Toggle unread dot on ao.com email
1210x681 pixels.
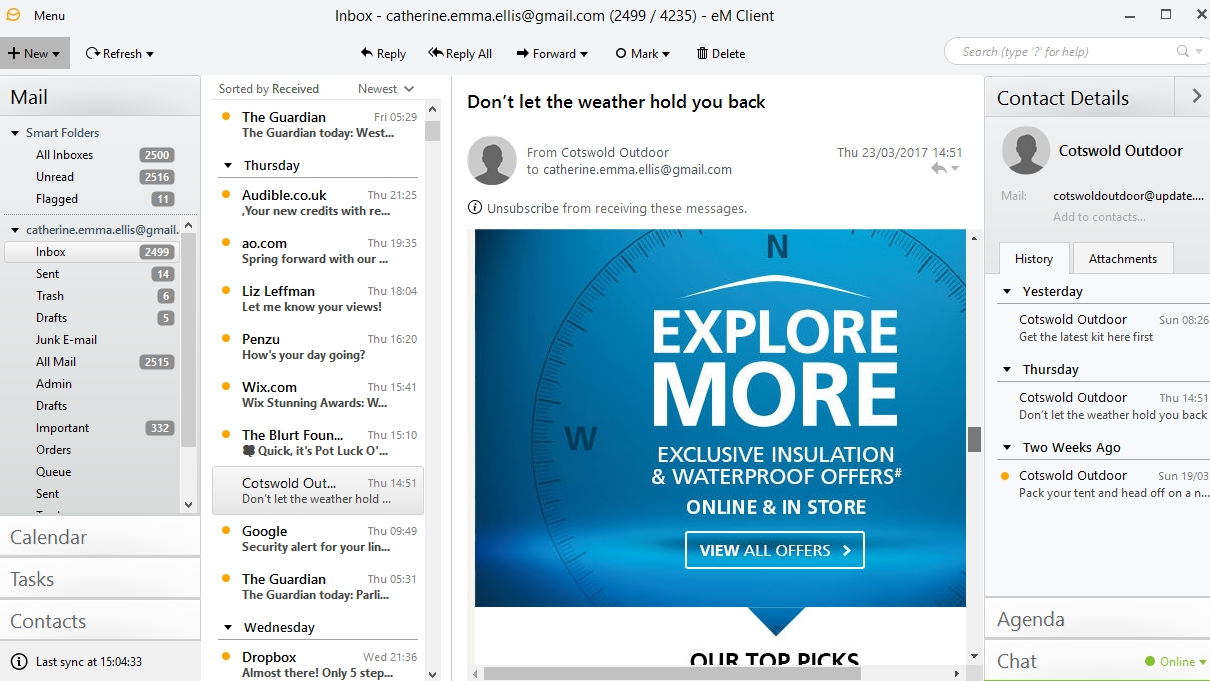pos(227,243)
